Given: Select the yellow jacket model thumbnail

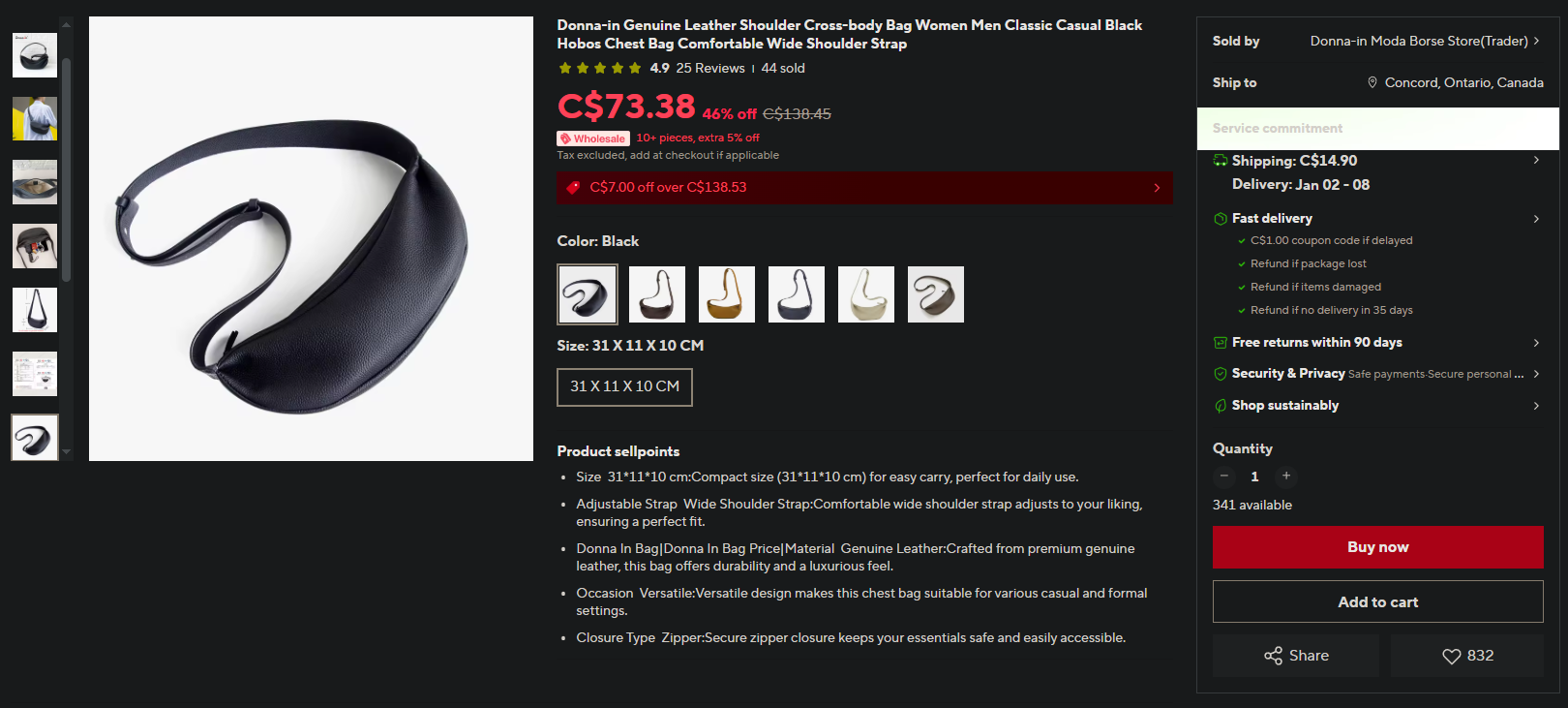Looking at the screenshot, I should pos(35,118).
